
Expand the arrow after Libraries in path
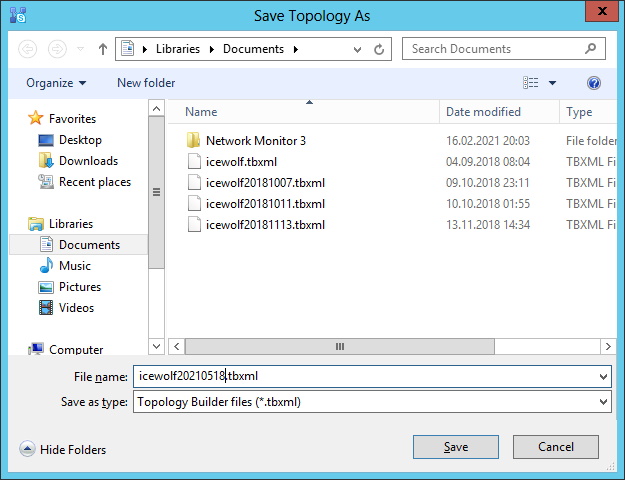[x=212, y=49]
